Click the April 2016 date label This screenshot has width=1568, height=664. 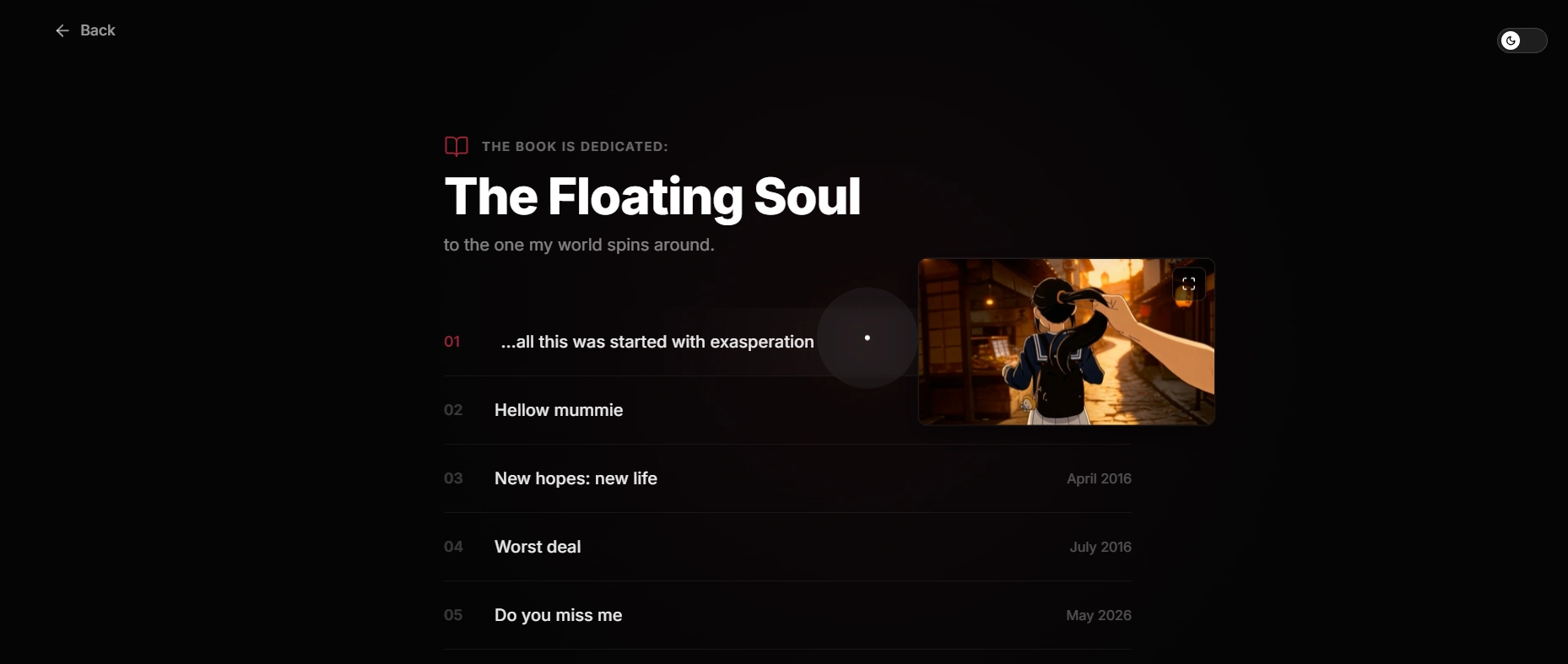click(x=1099, y=478)
